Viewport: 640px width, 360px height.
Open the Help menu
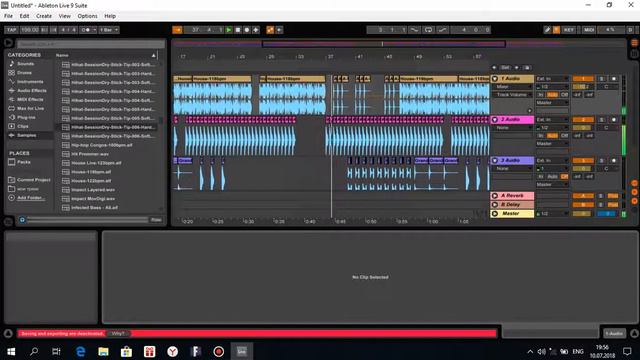[x=110, y=16]
